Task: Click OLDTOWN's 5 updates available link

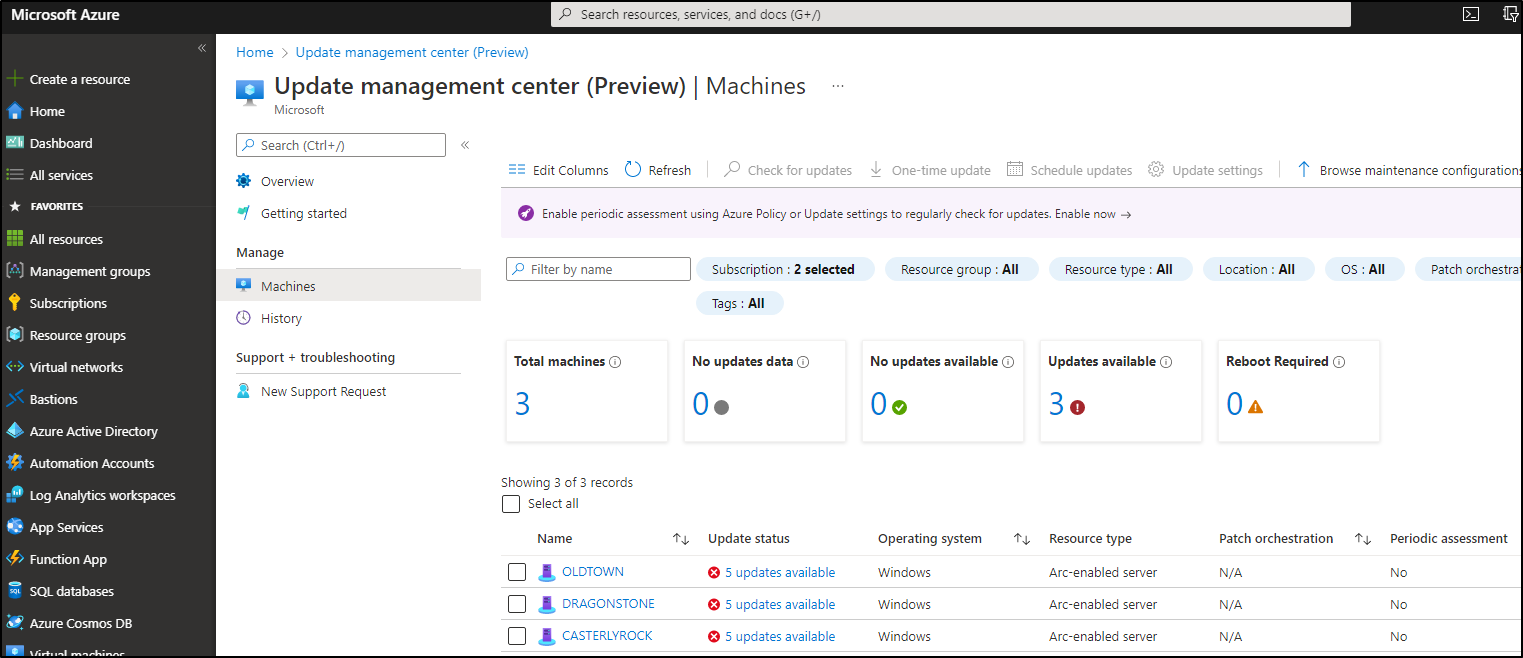Action: pyautogui.click(x=780, y=573)
